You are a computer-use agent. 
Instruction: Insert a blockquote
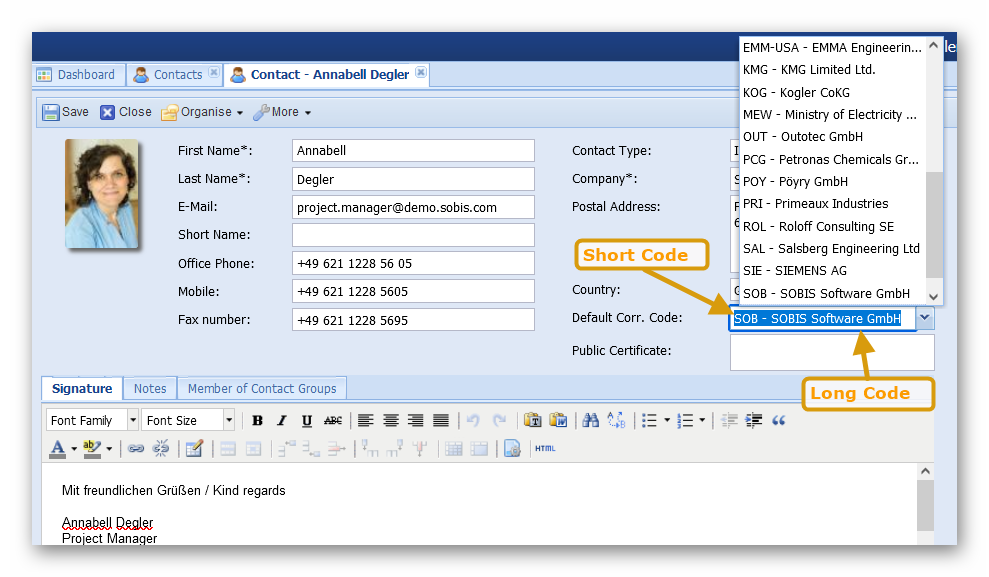779,421
